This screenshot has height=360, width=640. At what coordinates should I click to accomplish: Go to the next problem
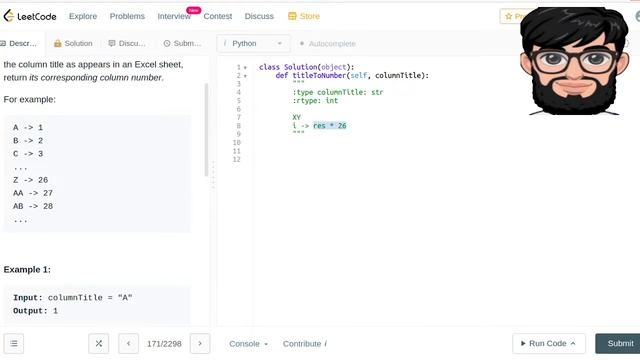(200, 343)
